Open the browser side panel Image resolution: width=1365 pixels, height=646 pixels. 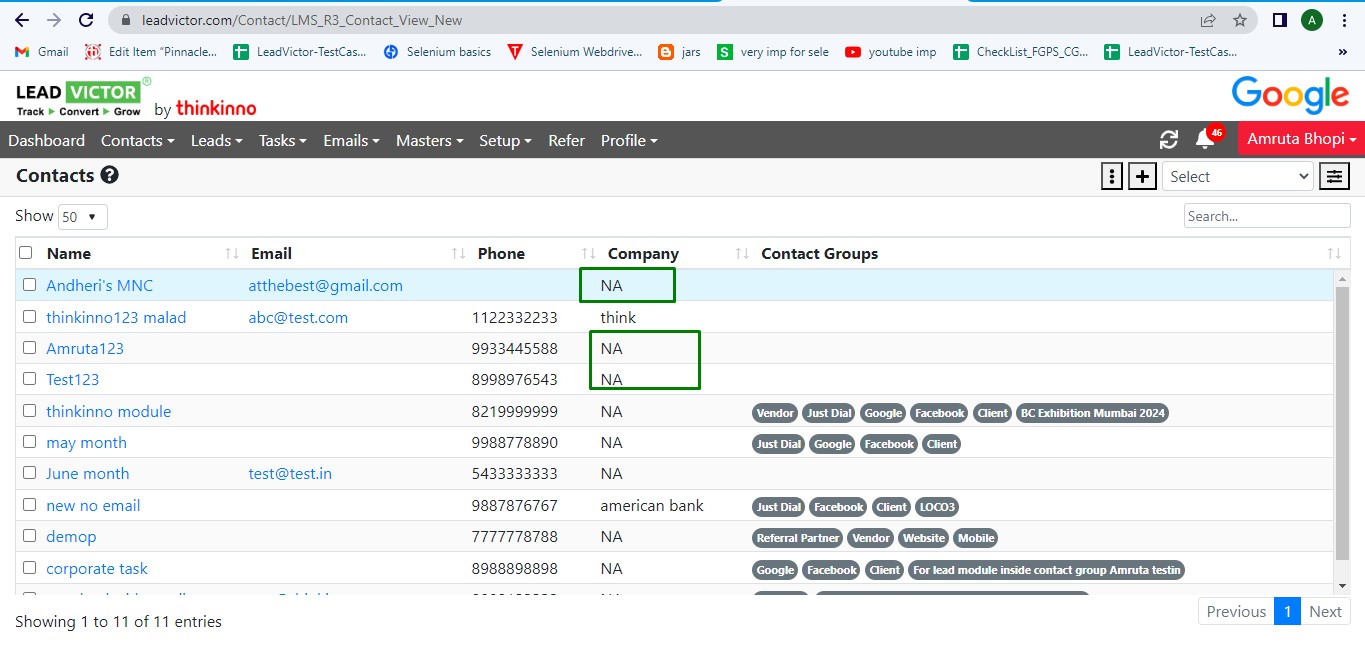[x=1279, y=20]
